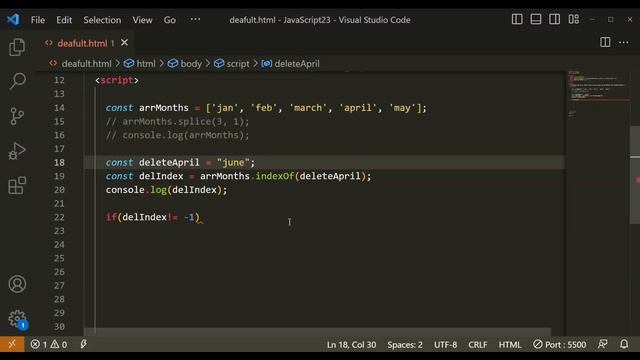
Task: Open the Explorer view in activity bar
Action: pyautogui.click(x=17, y=47)
